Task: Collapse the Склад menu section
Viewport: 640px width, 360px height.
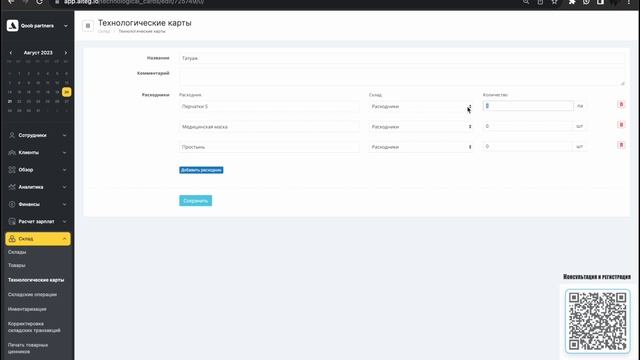Action: [x=64, y=239]
